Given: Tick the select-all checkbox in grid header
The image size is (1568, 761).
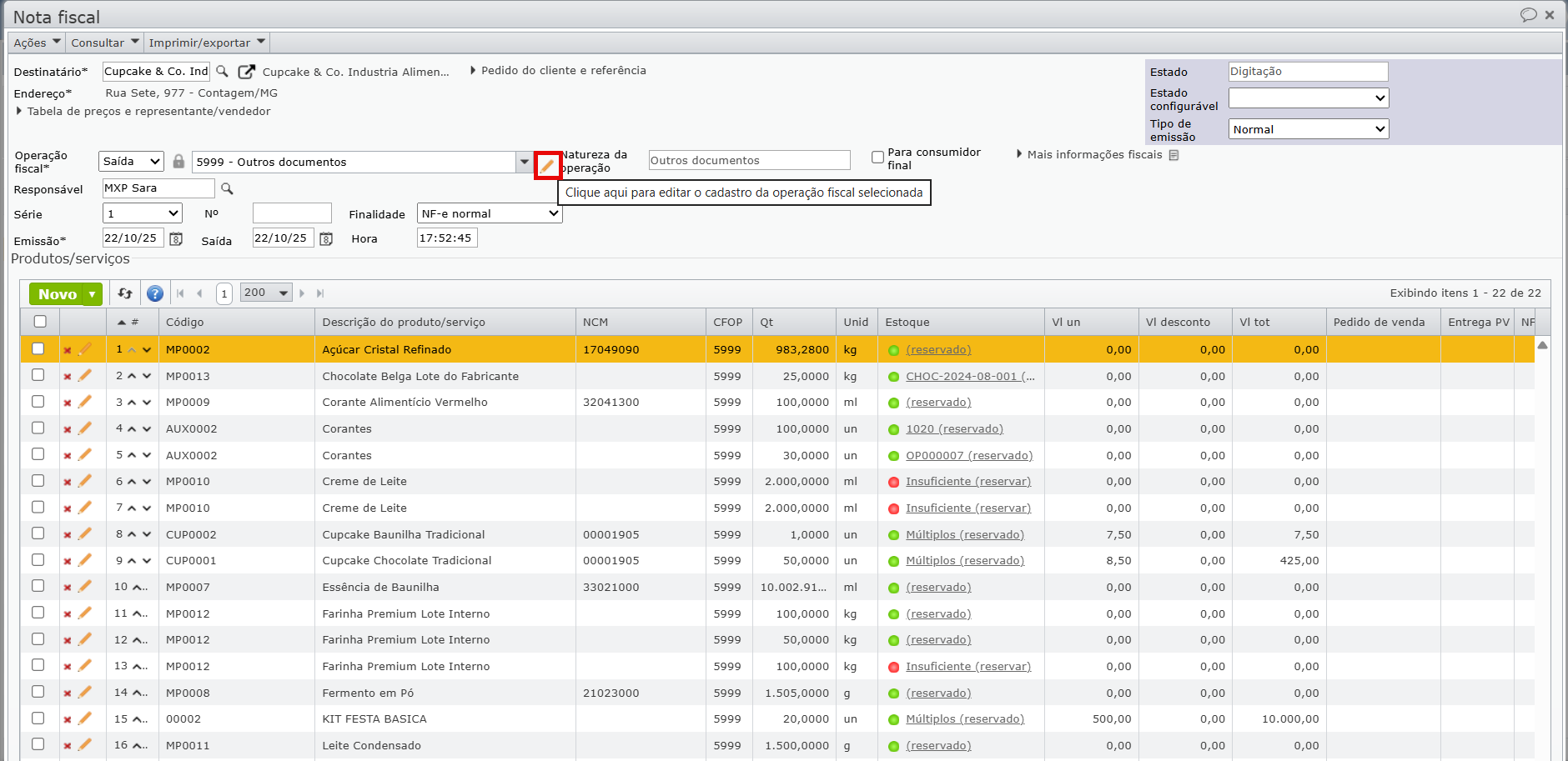Looking at the screenshot, I should coord(40,322).
